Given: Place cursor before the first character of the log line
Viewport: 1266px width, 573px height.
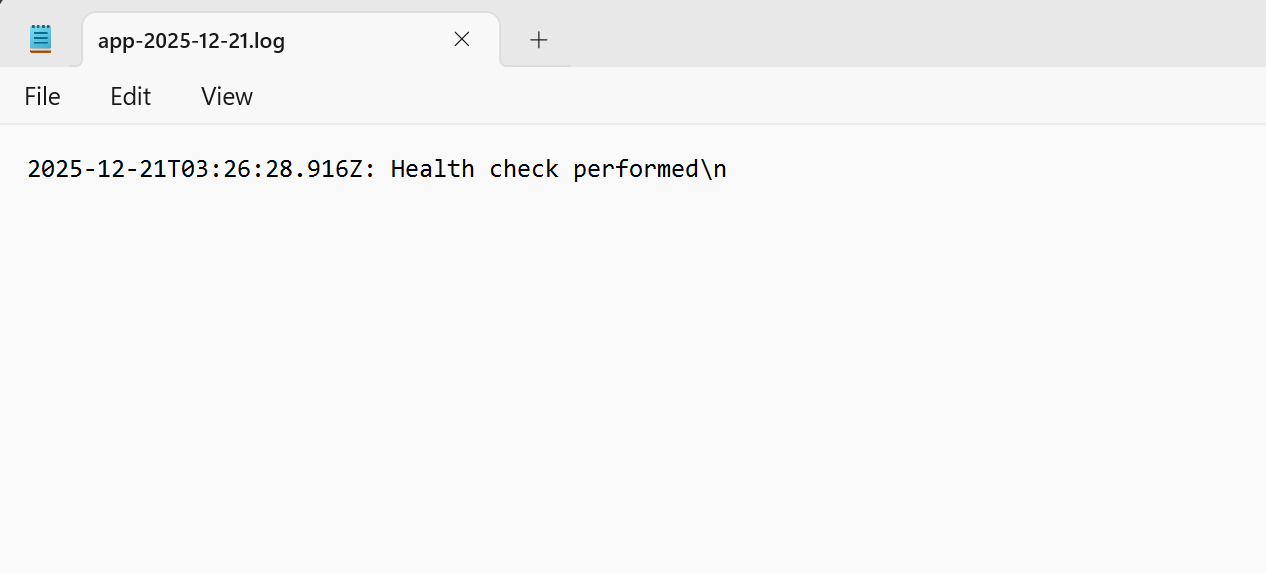Looking at the screenshot, I should 28,169.
